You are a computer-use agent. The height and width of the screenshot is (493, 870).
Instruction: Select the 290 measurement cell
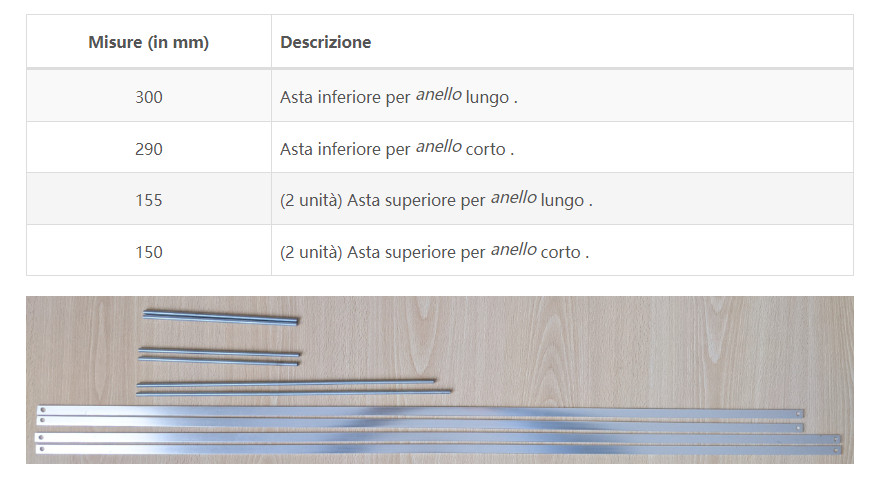click(149, 149)
